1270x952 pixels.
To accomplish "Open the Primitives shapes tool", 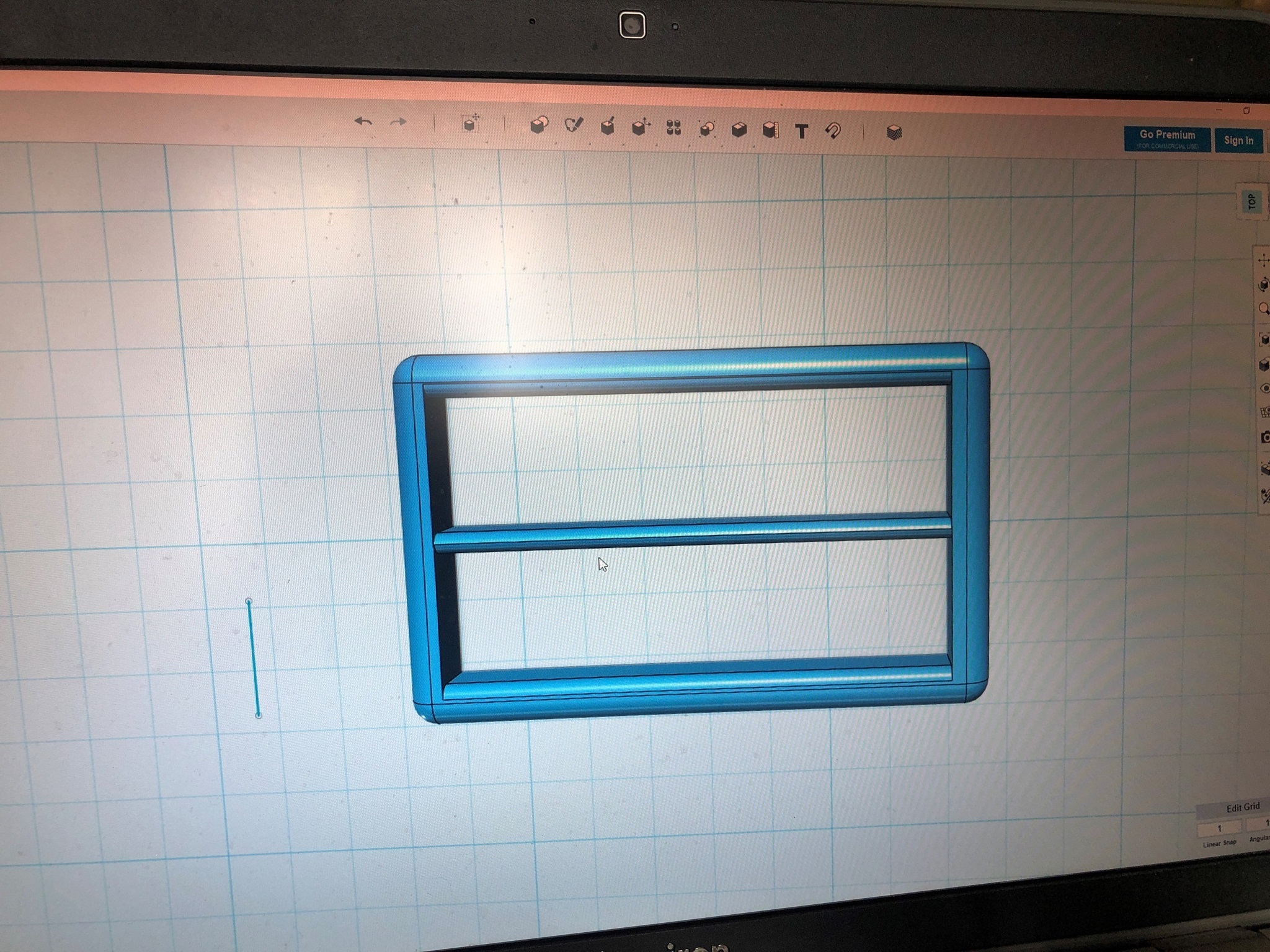I will (539, 126).
